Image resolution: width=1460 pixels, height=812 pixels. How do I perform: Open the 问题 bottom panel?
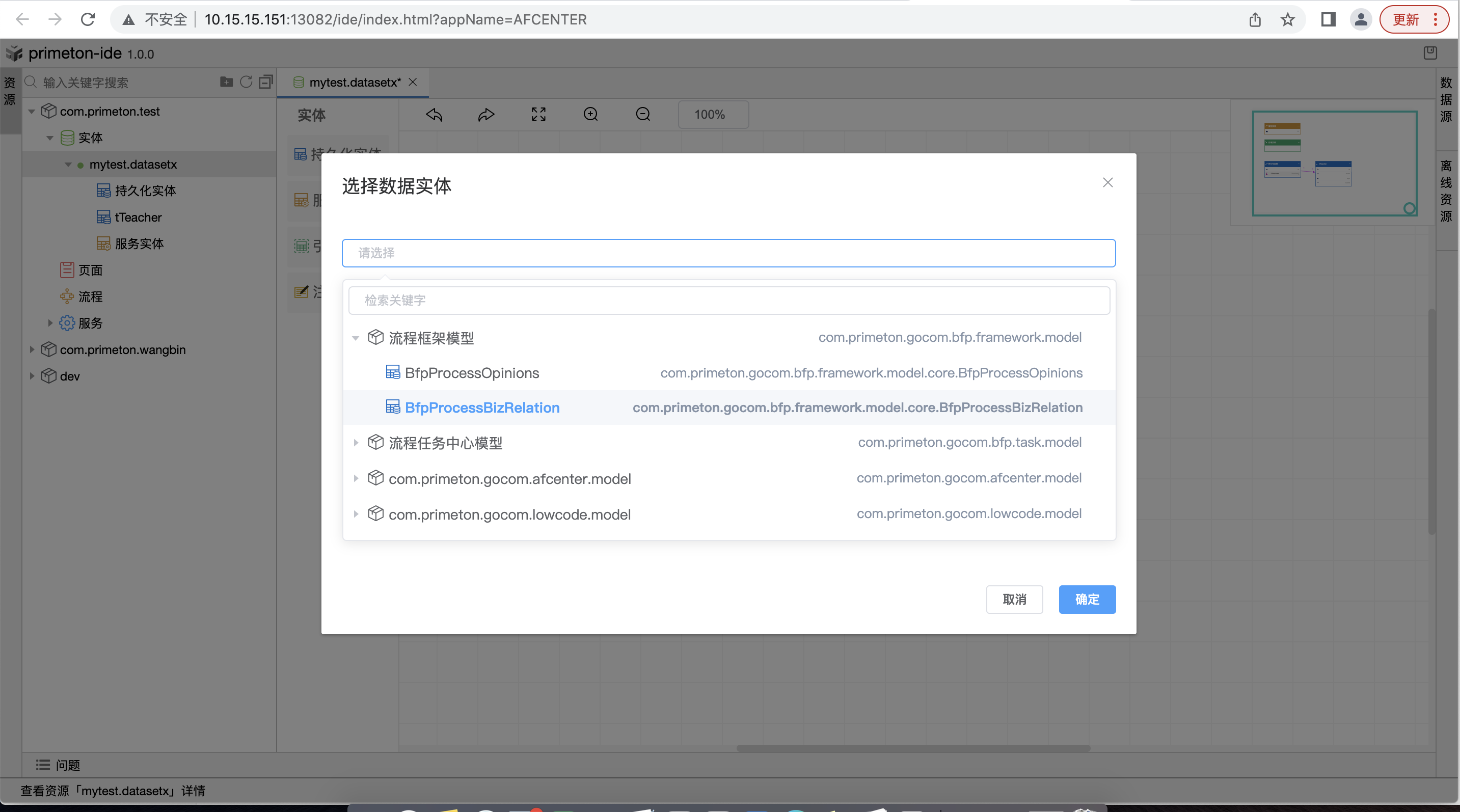[58, 765]
